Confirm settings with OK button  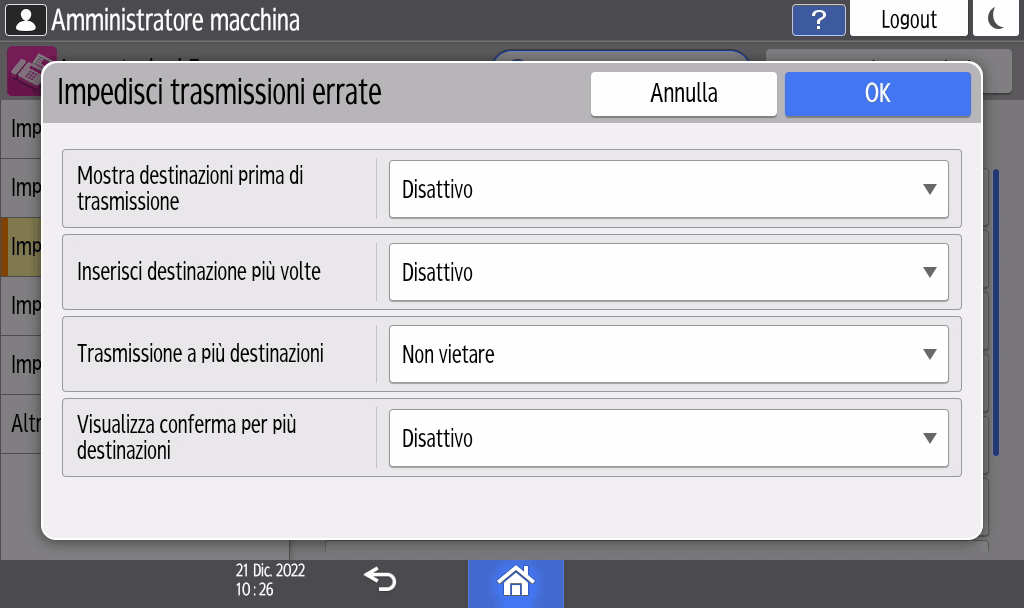(x=878, y=94)
